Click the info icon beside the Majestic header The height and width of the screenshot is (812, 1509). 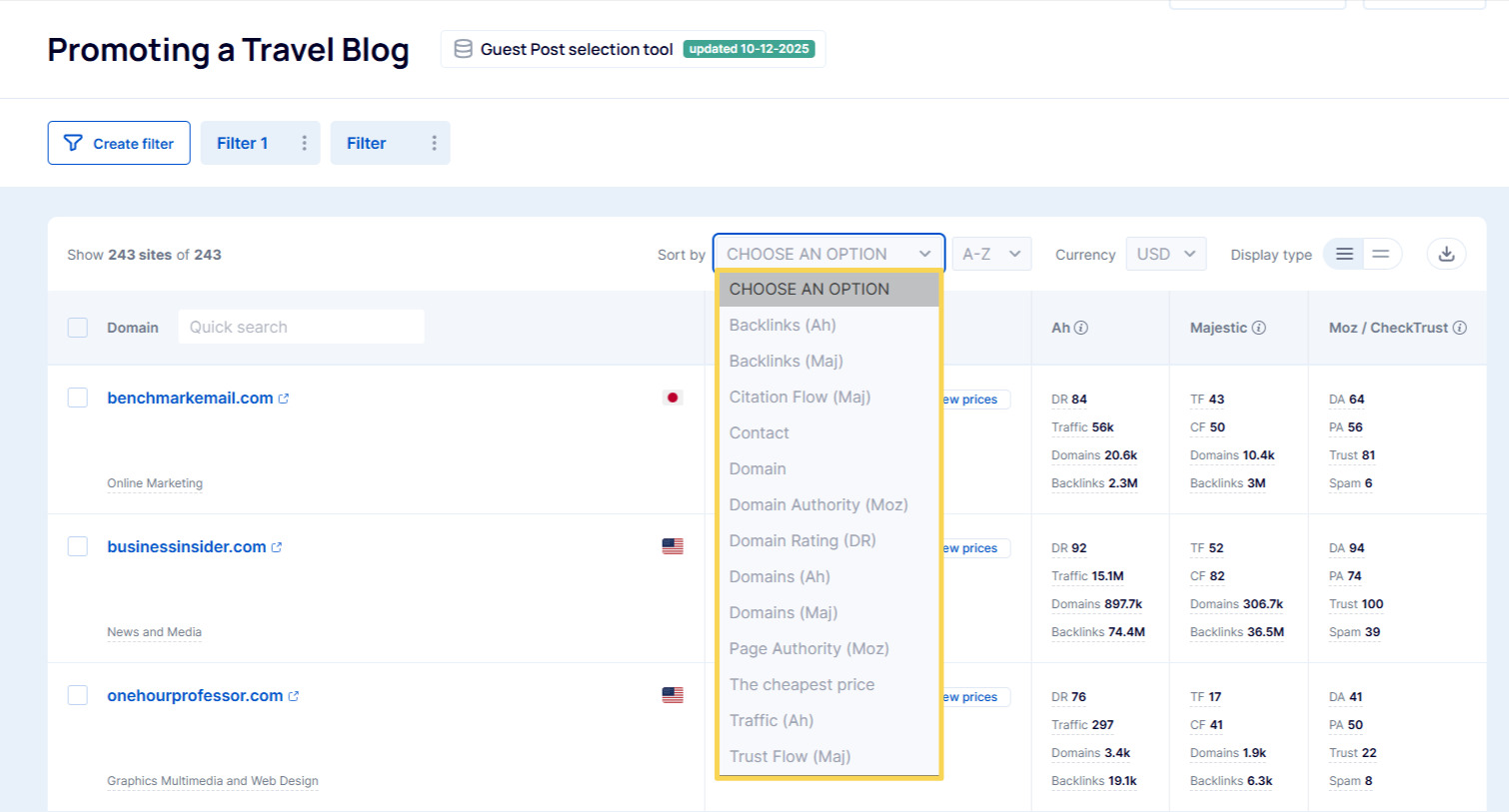tap(1260, 327)
